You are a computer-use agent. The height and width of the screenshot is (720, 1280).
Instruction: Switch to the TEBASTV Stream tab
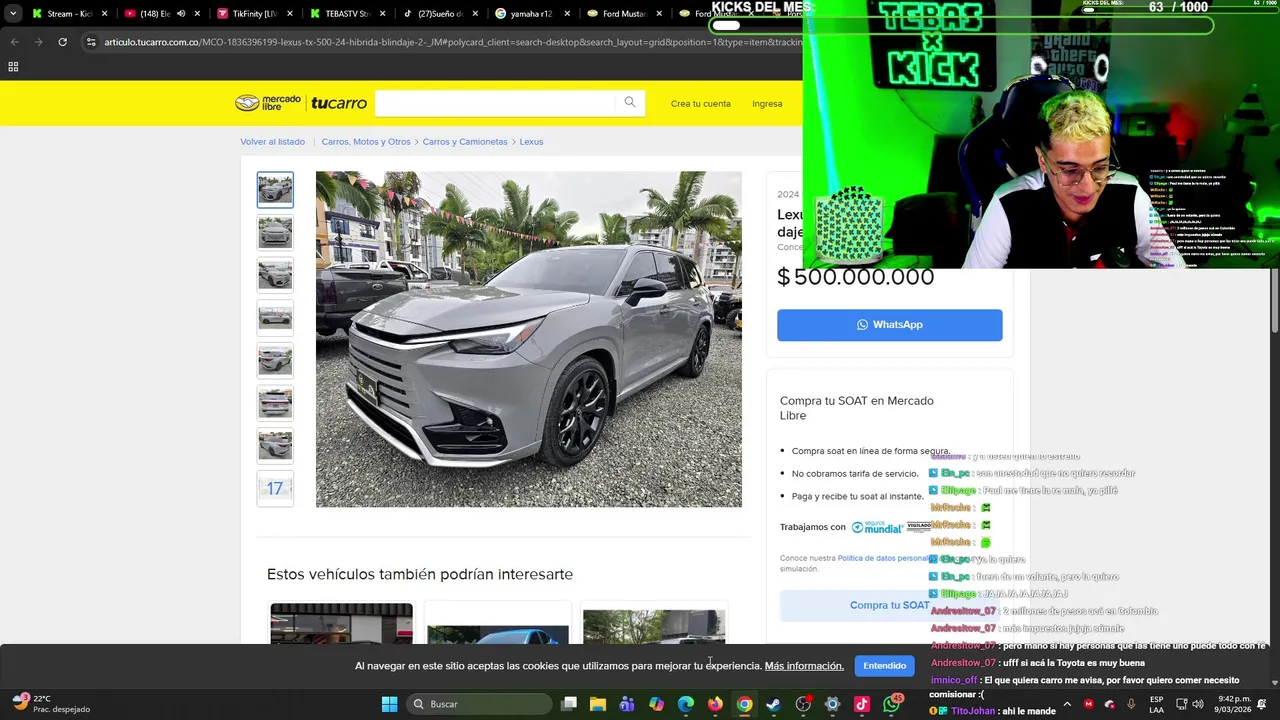(x=345, y=14)
